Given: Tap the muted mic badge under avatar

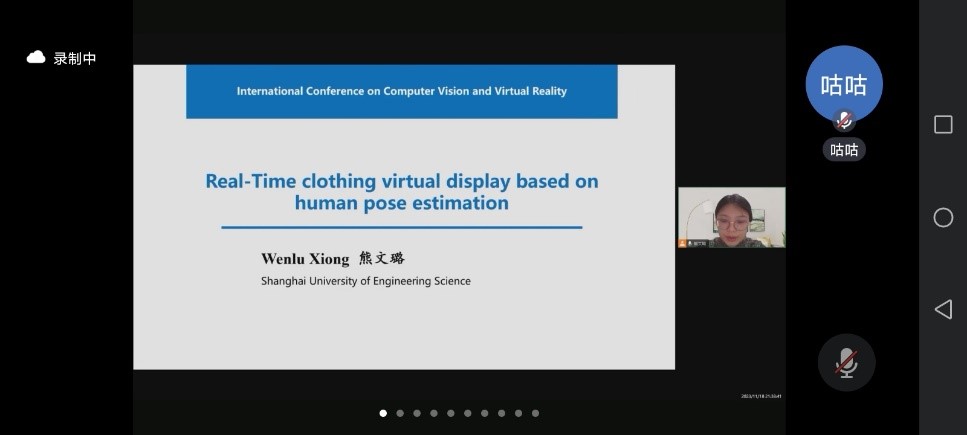Looking at the screenshot, I should pos(844,121).
